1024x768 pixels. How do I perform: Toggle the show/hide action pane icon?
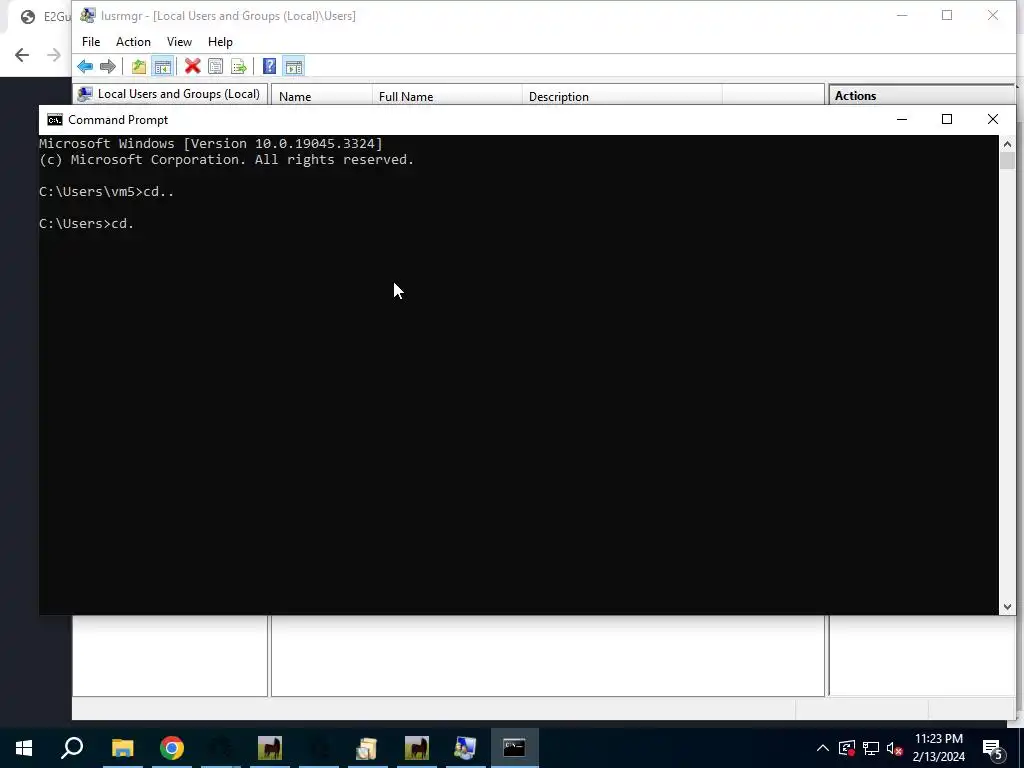click(x=294, y=66)
